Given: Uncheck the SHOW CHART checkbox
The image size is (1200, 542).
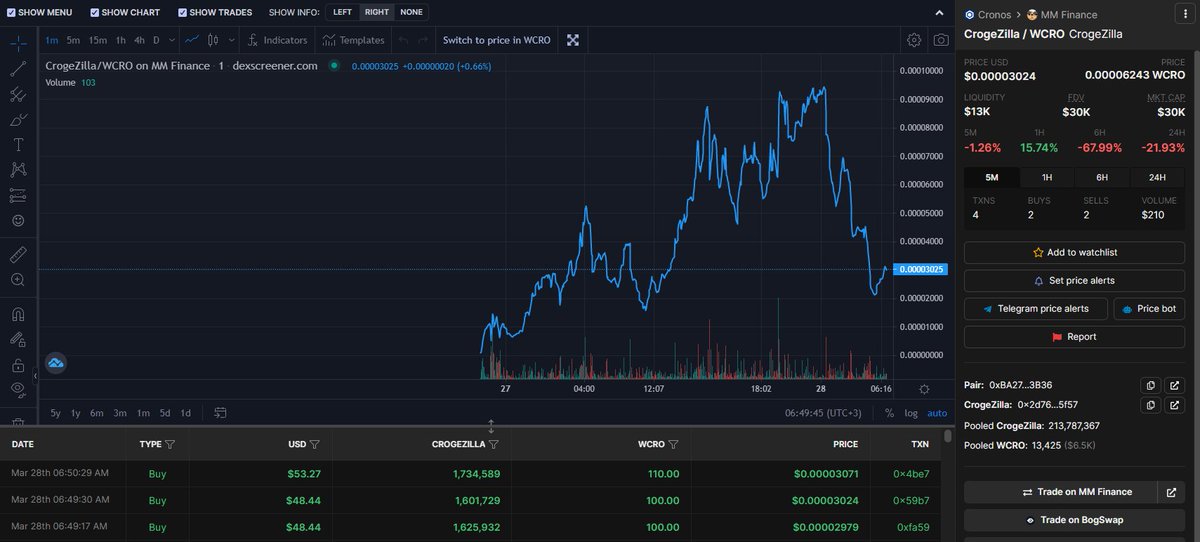Looking at the screenshot, I should tap(94, 13).
